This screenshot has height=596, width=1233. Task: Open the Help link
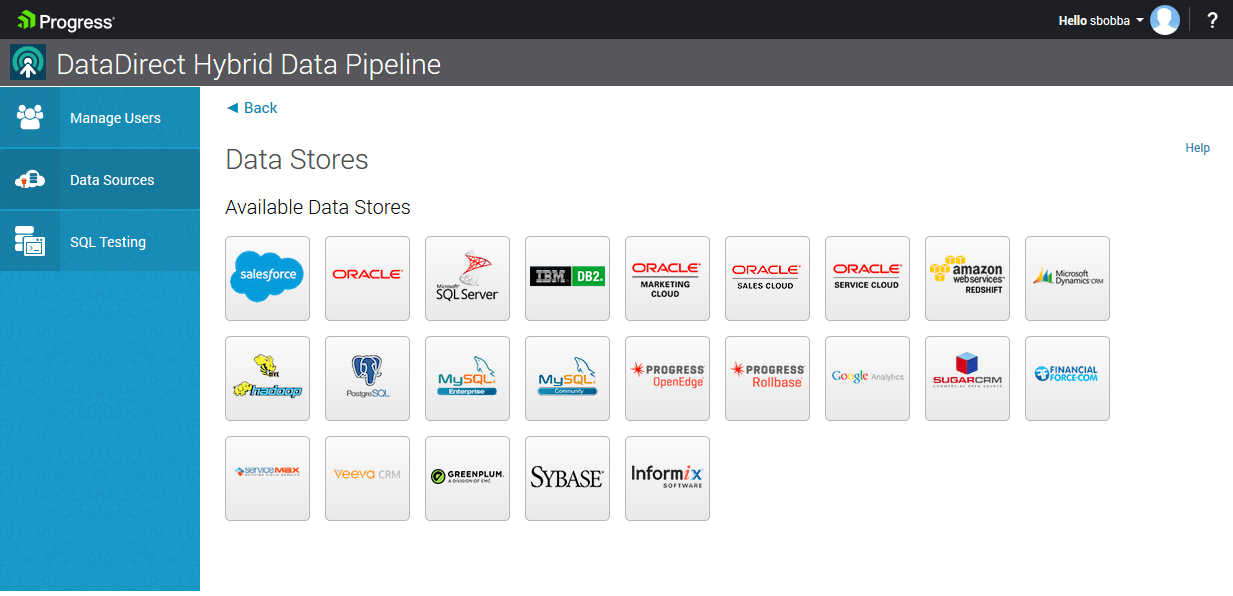[x=1197, y=147]
